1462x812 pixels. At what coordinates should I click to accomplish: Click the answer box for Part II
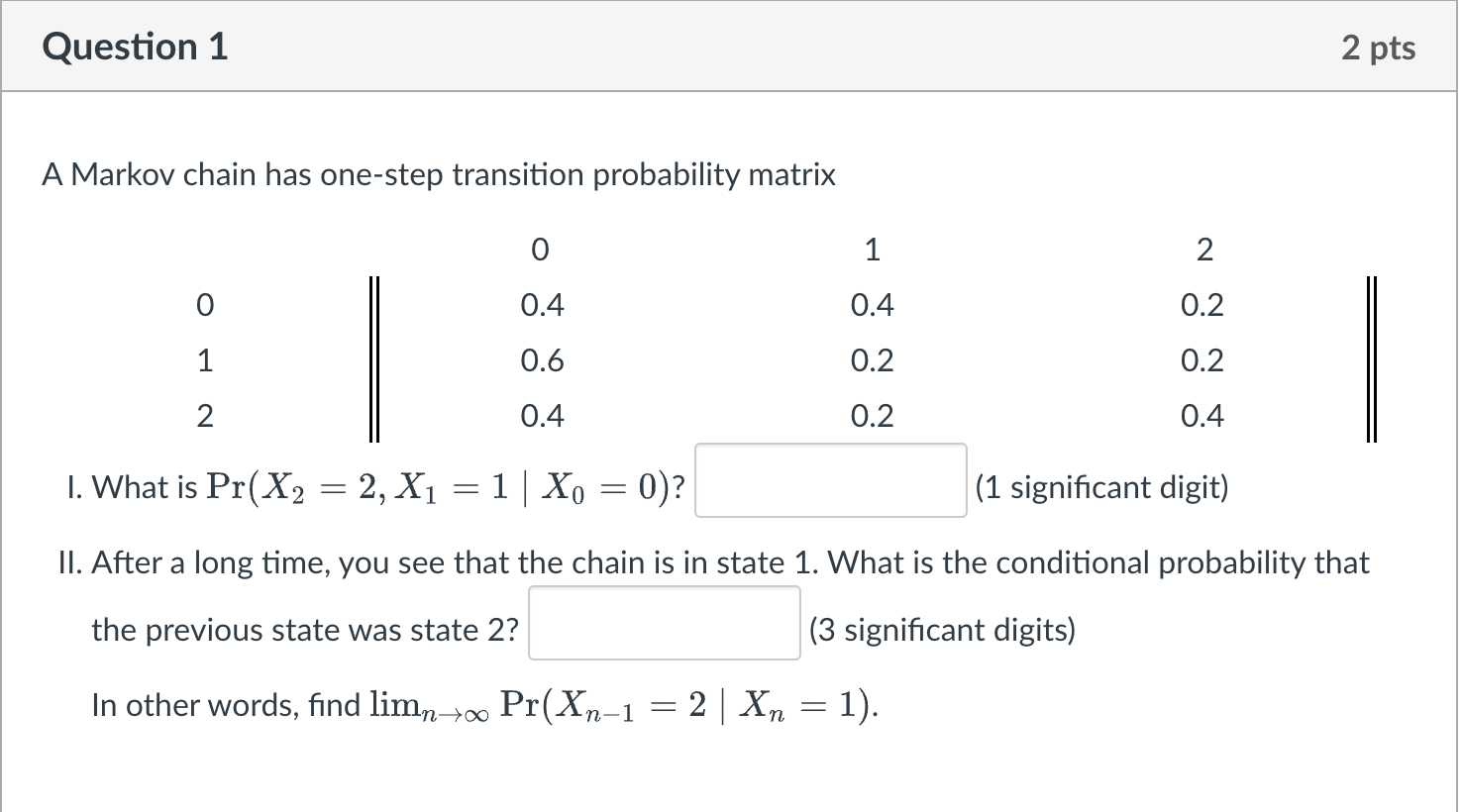click(x=664, y=624)
